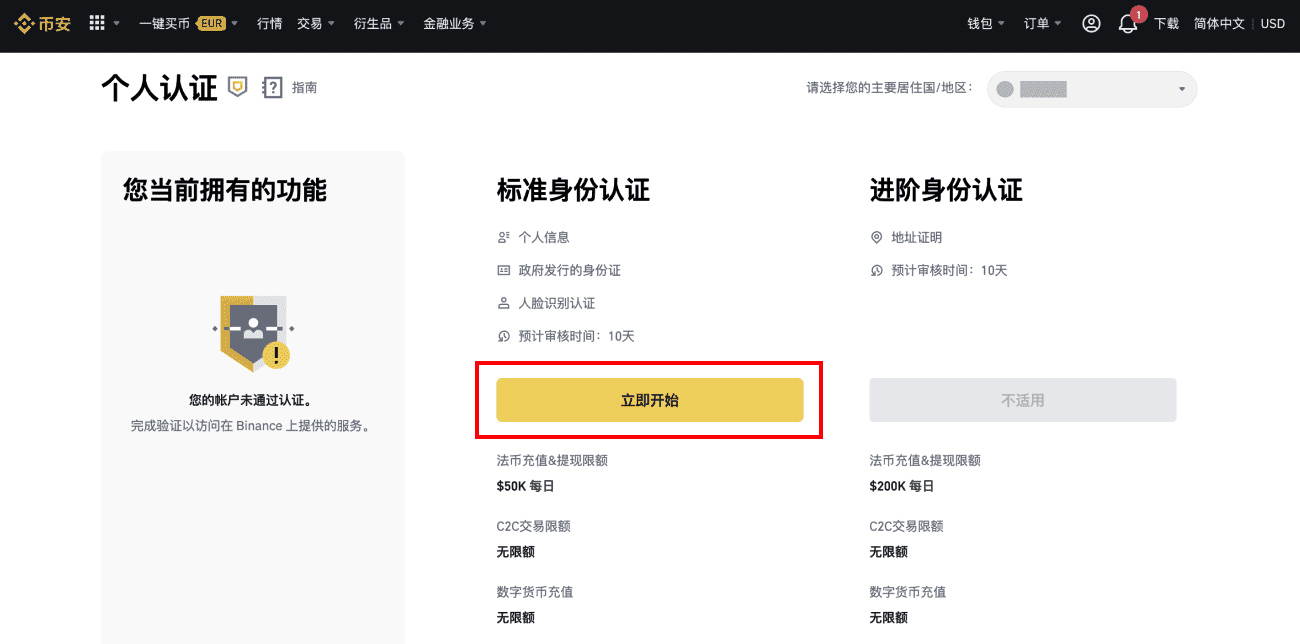Expand the 交易 dropdown menu
The width and height of the screenshot is (1300, 644).
pos(311,23)
